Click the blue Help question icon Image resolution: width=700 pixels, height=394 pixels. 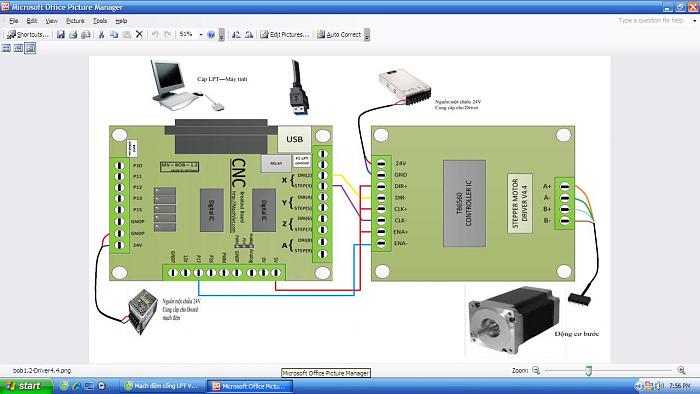[211, 34]
